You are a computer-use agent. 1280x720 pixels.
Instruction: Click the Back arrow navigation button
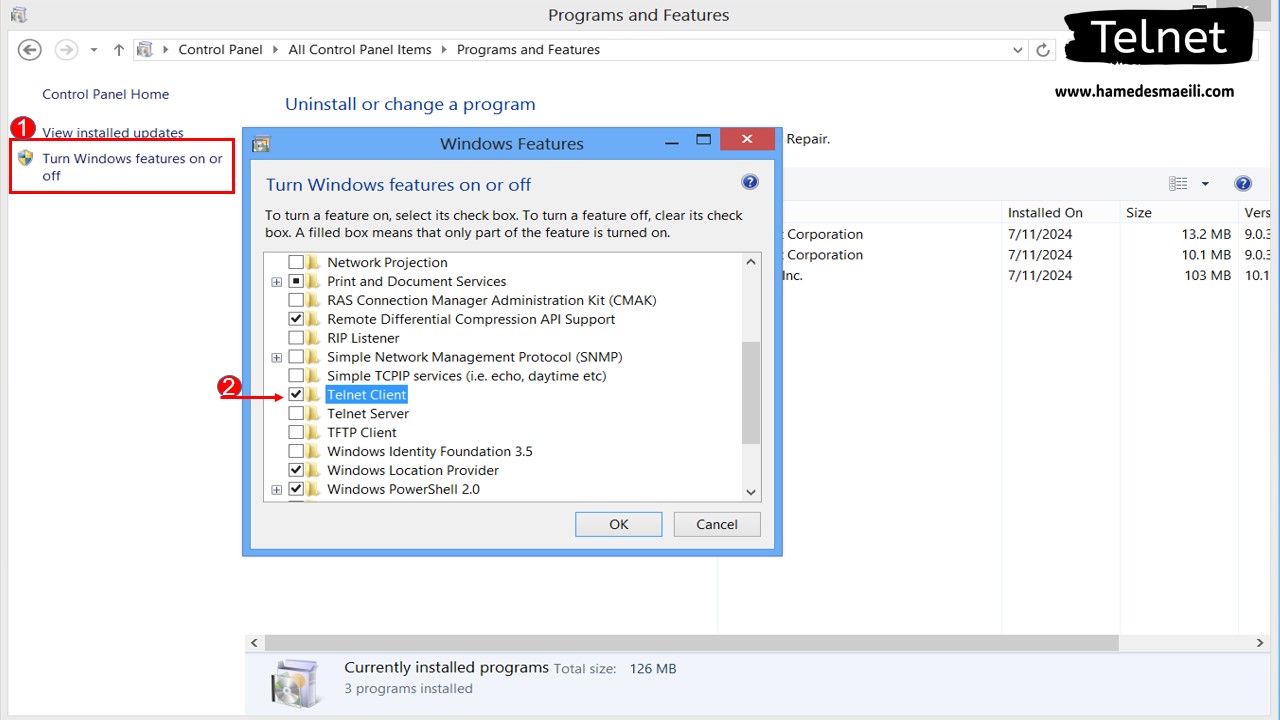coord(29,50)
